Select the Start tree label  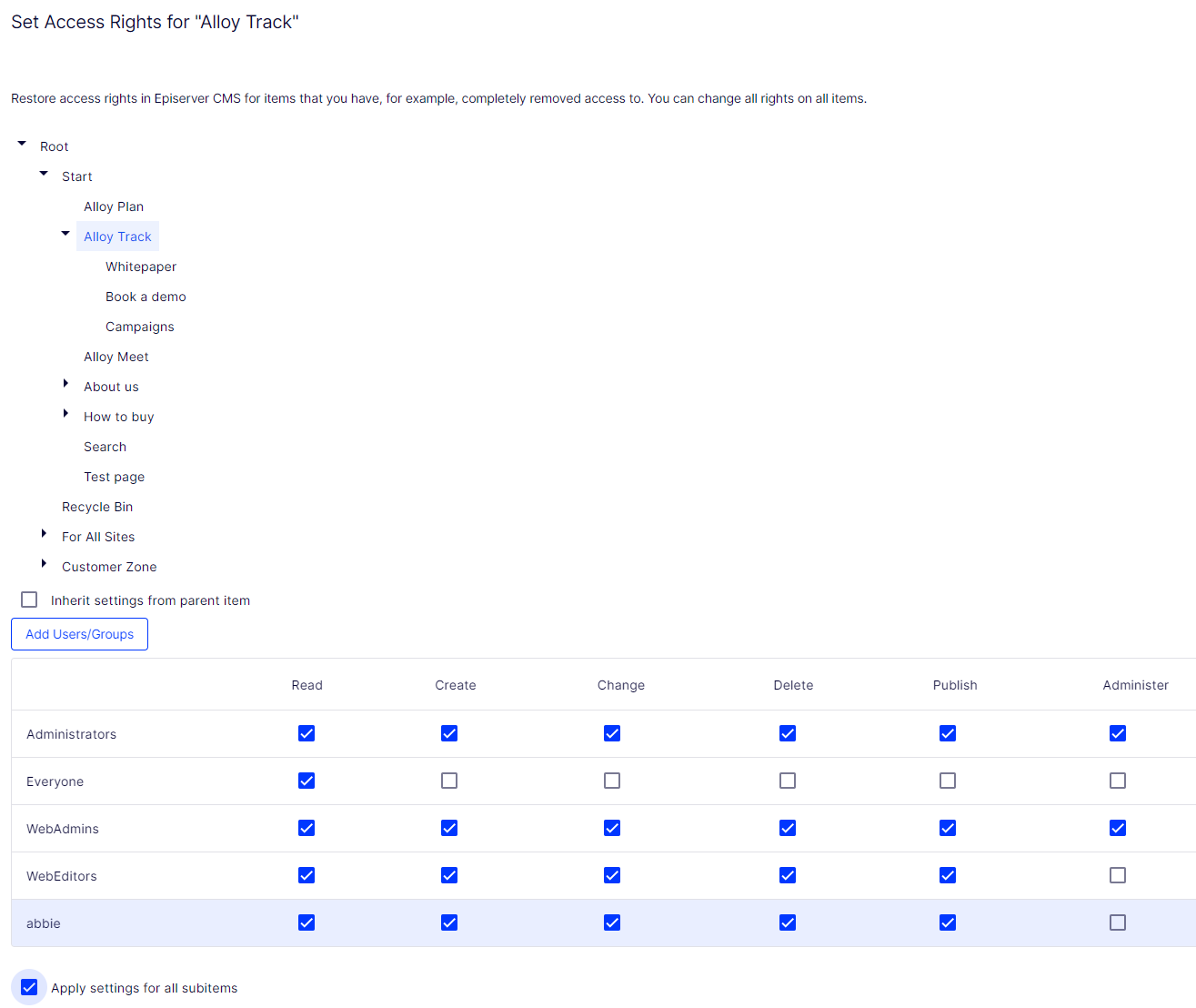[x=77, y=176]
